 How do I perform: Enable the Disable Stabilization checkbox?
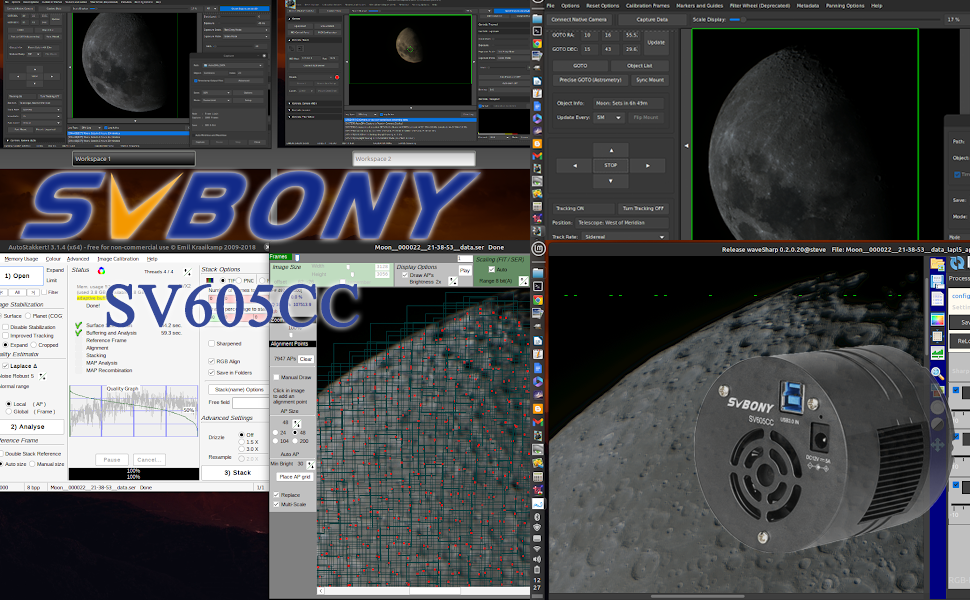coord(5,327)
